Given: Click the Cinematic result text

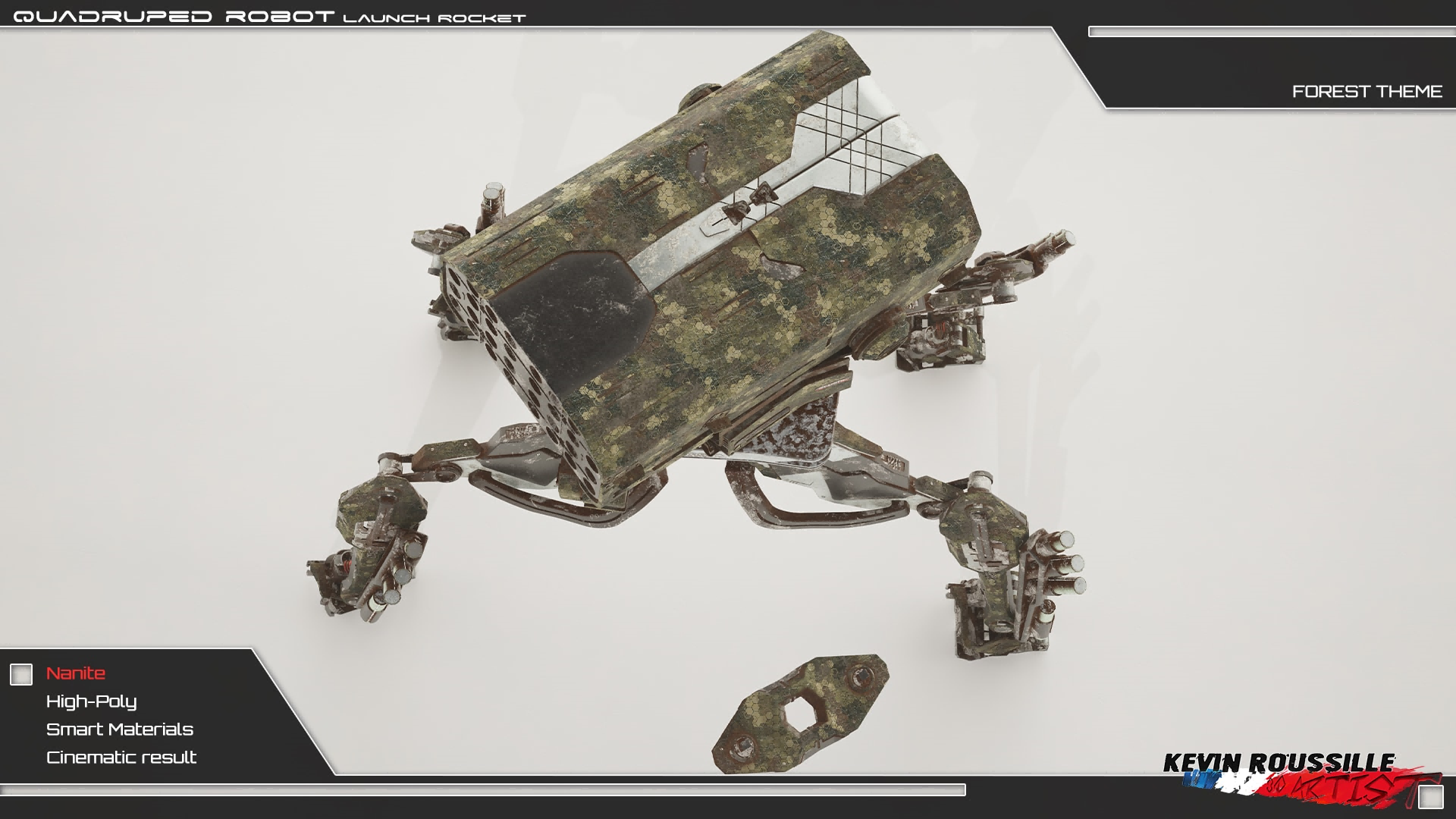Looking at the screenshot, I should [121, 758].
